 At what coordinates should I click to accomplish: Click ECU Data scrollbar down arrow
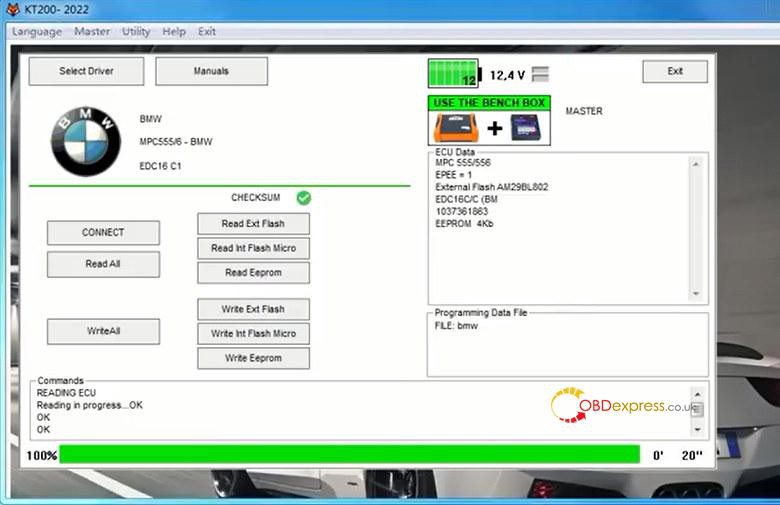coord(695,294)
